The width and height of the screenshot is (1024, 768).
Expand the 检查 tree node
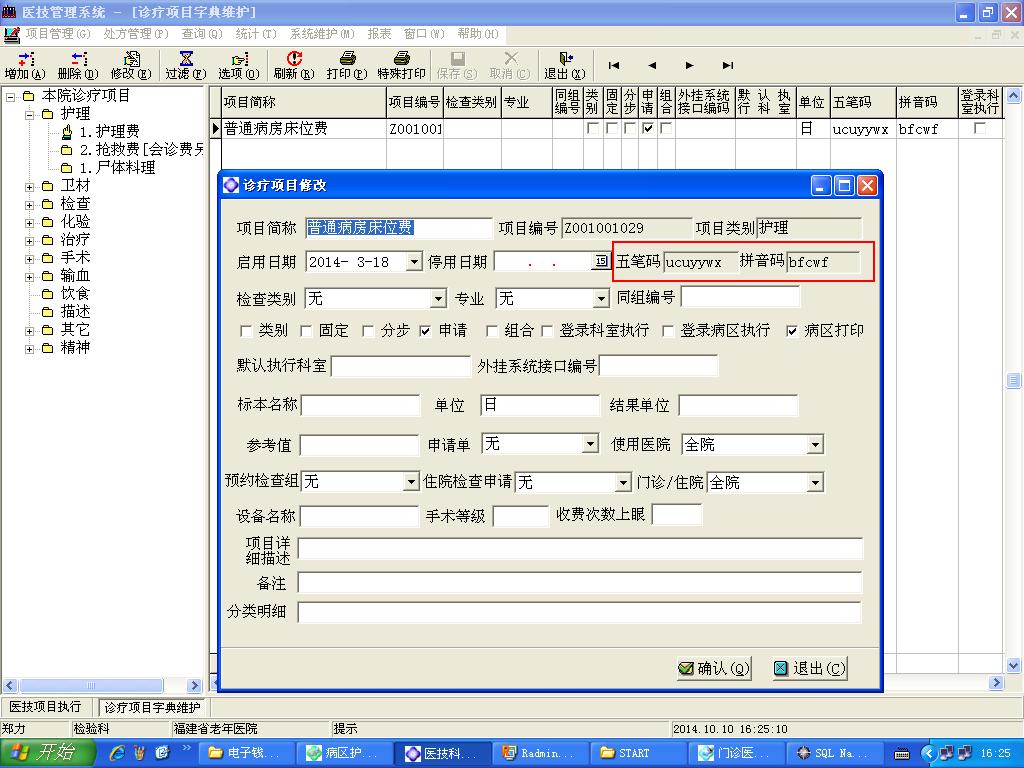pyautogui.click(x=29, y=205)
